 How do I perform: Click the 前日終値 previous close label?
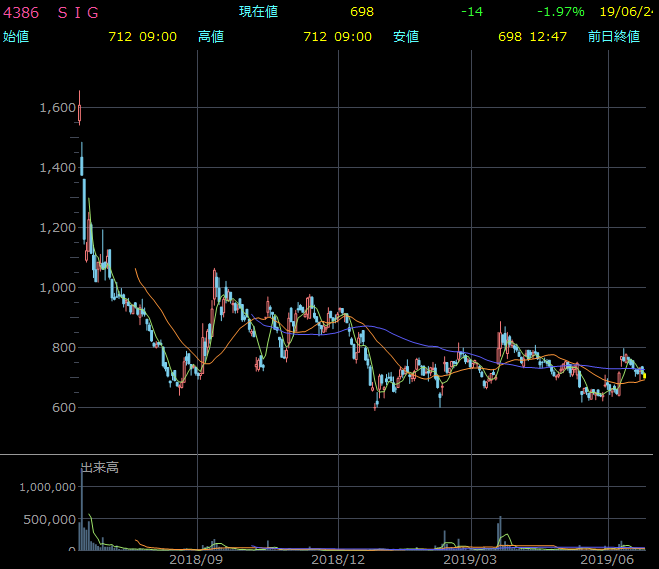(x=613, y=37)
